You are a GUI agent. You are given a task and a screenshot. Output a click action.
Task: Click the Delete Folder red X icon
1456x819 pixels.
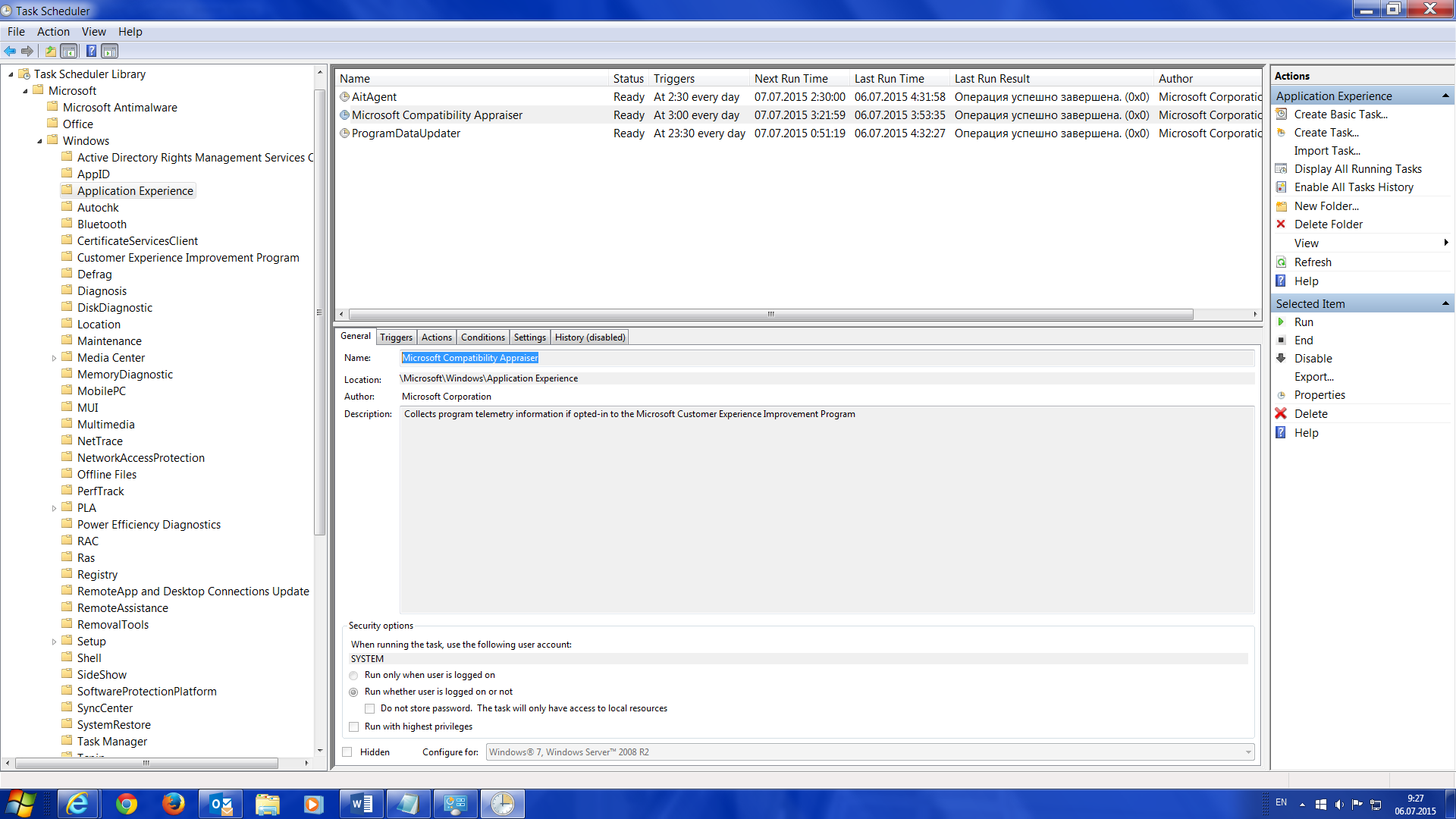click(x=1282, y=224)
